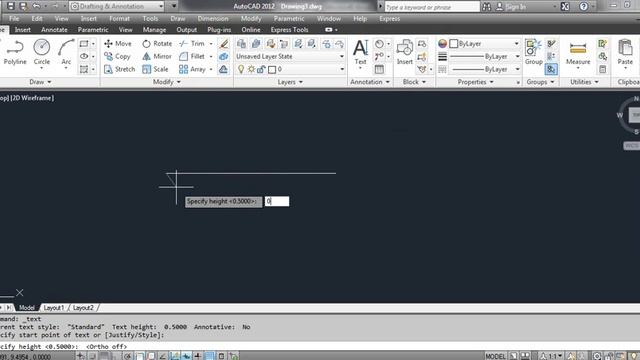This screenshot has width=640, height=360.
Task: Click the Group icon
Action: point(533,52)
